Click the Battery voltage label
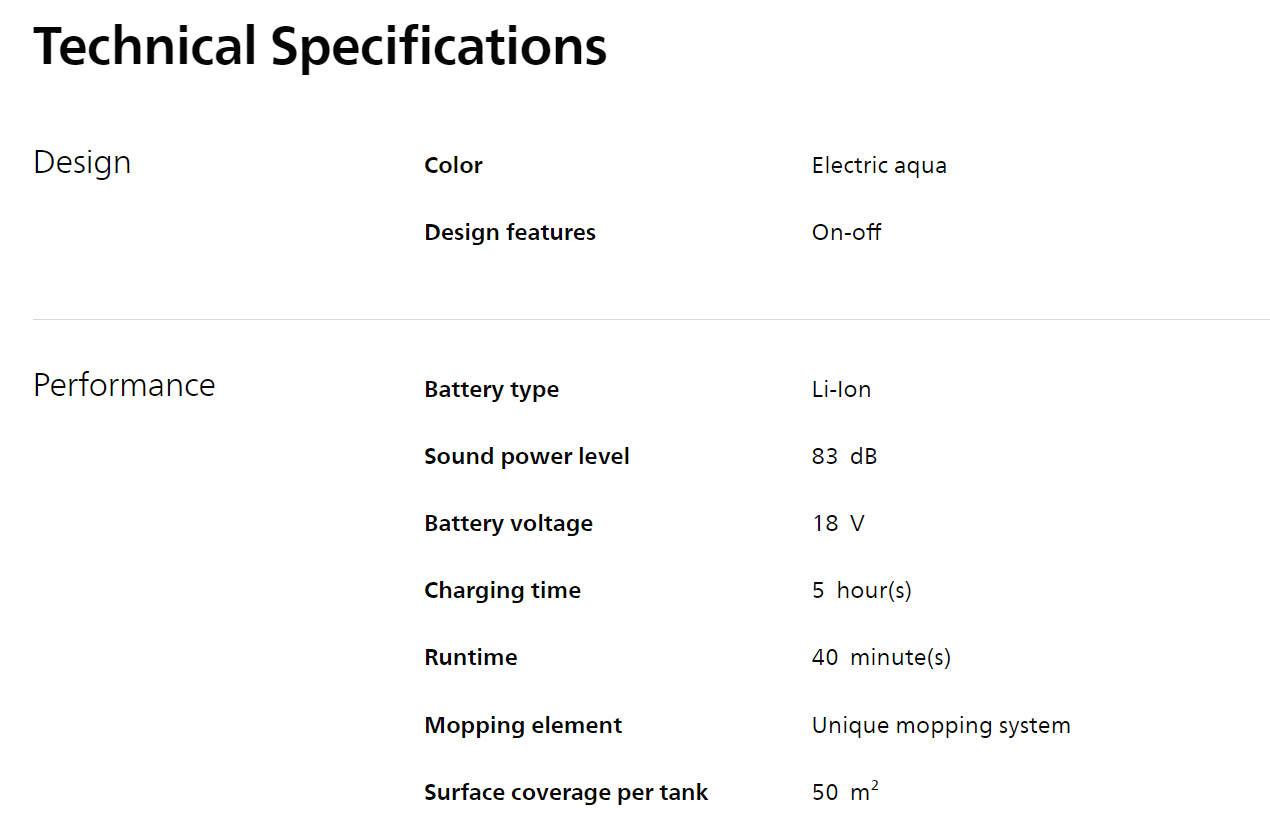 tap(508, 523)
